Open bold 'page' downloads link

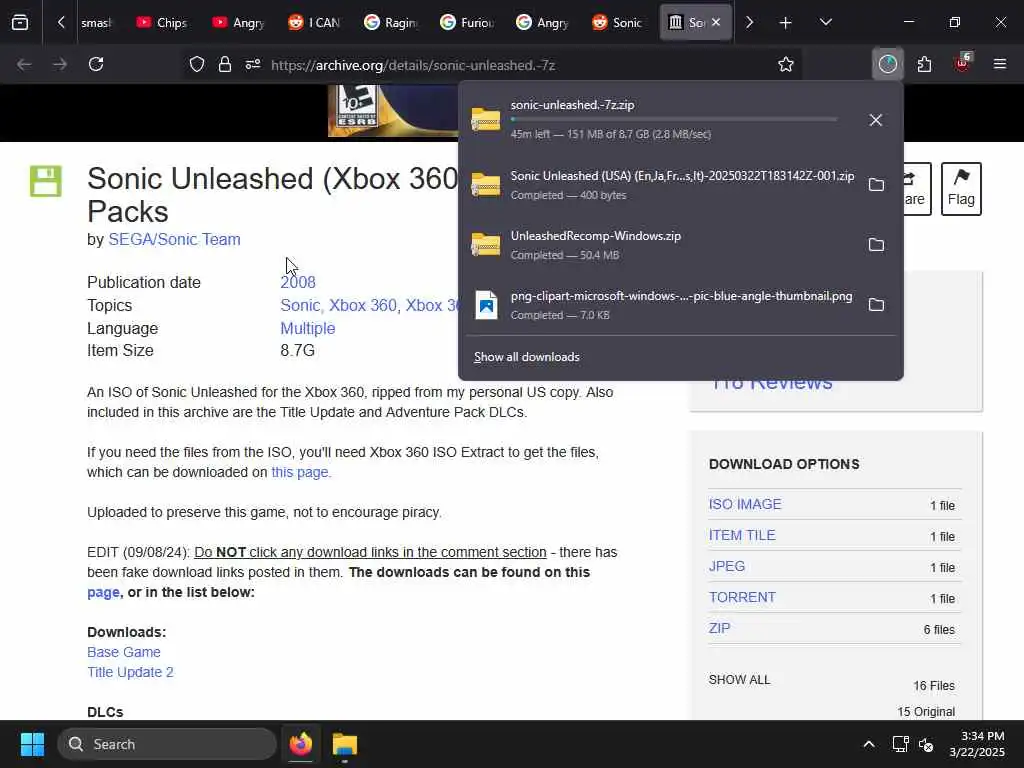(x=103, y=592)
